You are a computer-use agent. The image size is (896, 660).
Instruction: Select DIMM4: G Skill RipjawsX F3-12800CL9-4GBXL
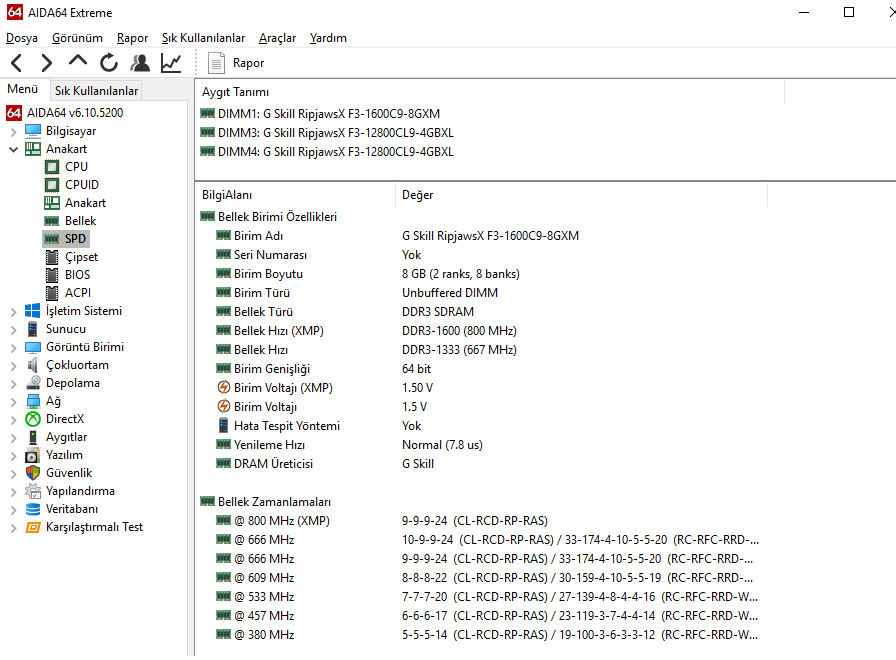tap(335, 152)
